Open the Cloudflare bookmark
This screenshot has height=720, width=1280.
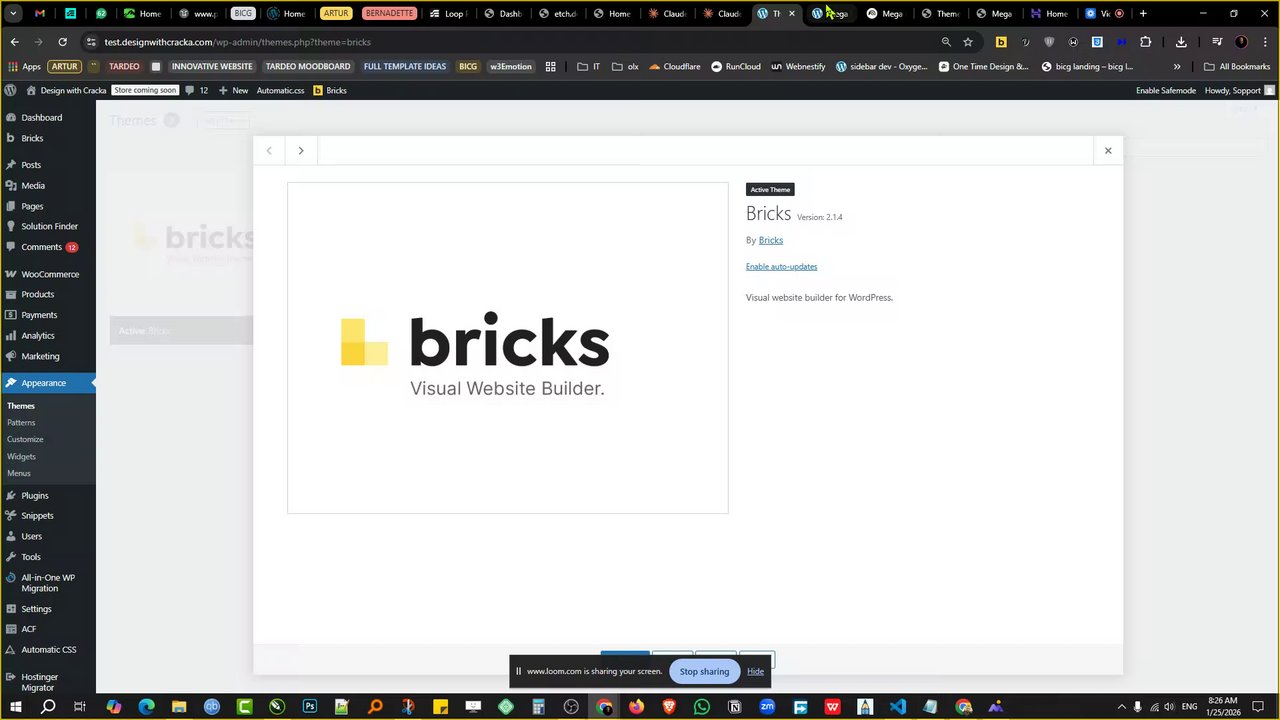(x=675, y=66)
